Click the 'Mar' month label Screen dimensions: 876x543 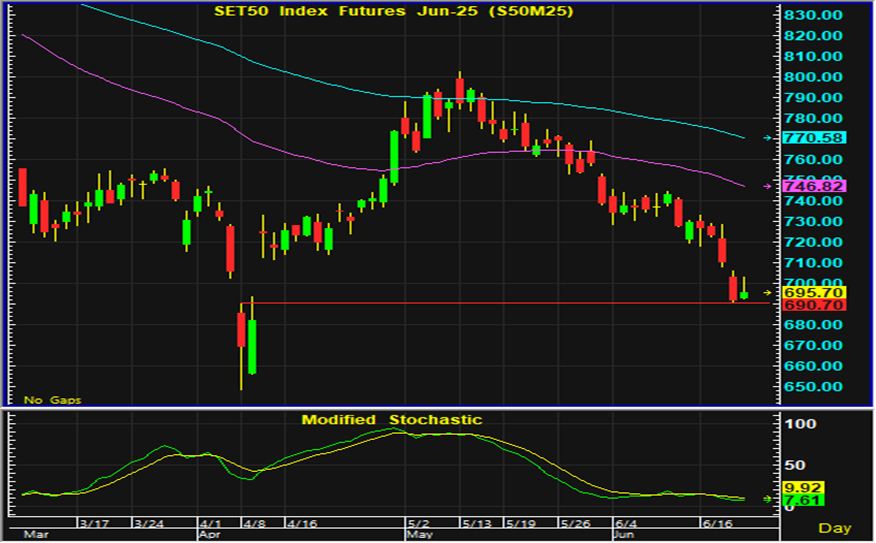pos(36,535)
